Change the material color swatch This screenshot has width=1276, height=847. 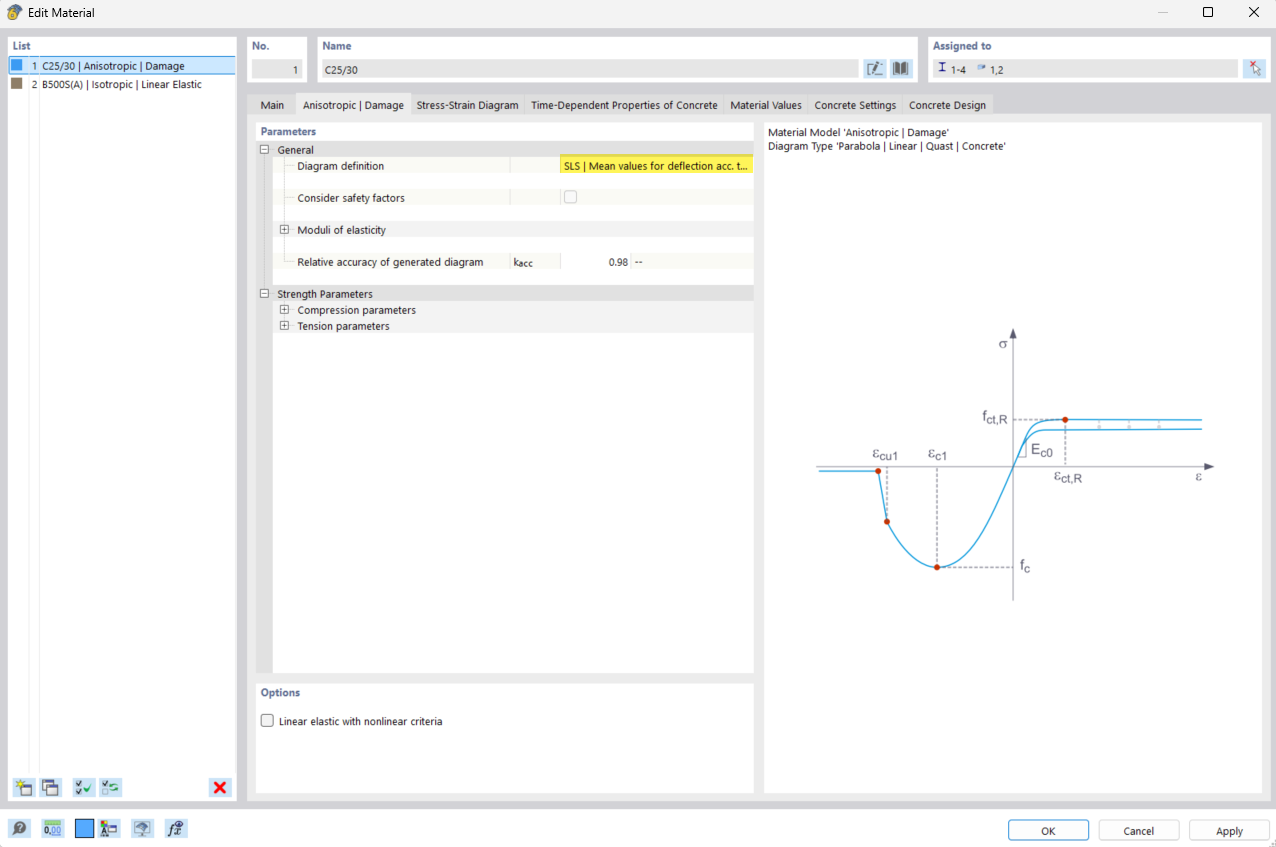(83, 828)
